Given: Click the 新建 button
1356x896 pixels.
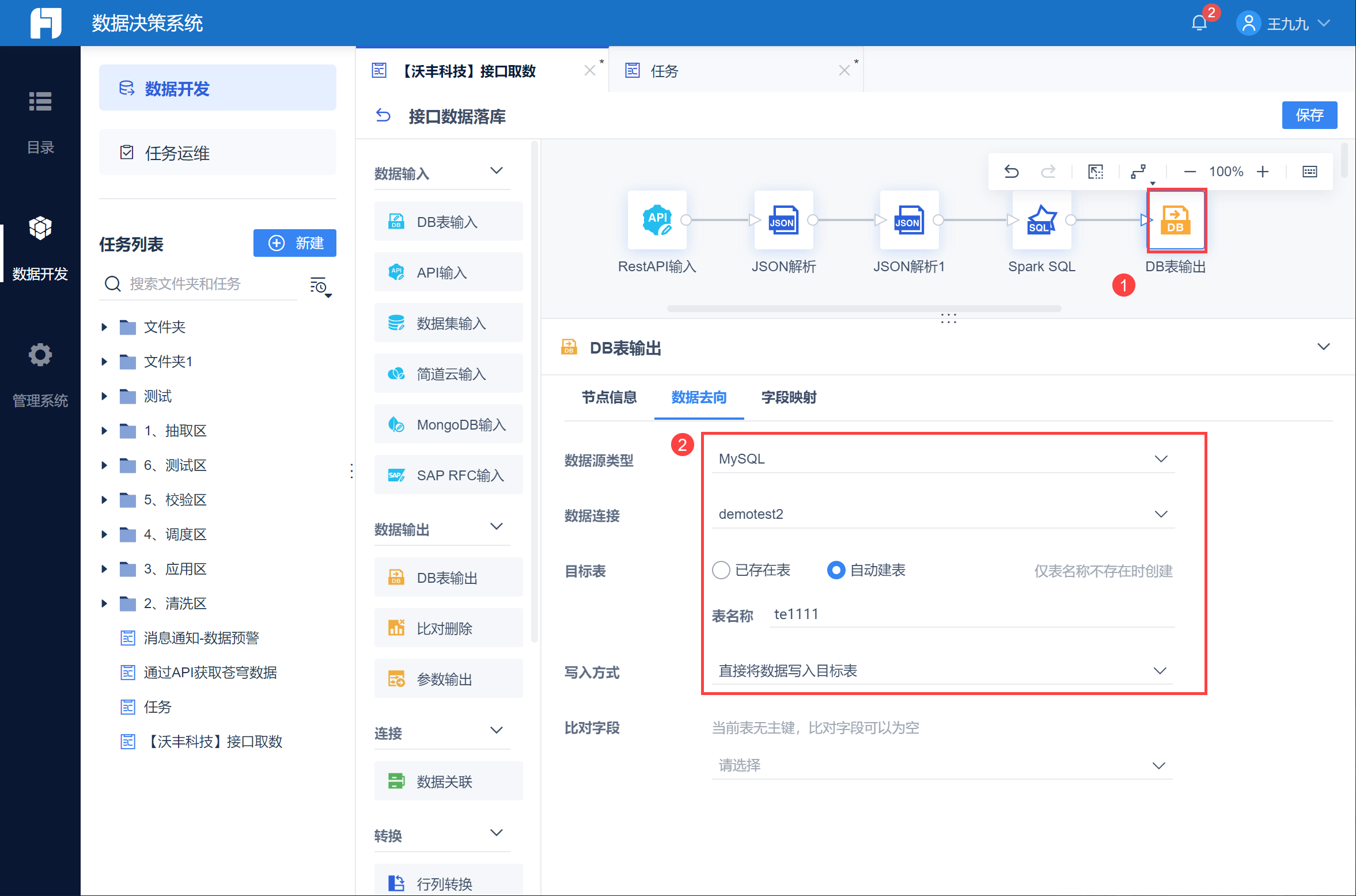Looking at the screenshot, I should pyautogui.click(x=295, y=243).
